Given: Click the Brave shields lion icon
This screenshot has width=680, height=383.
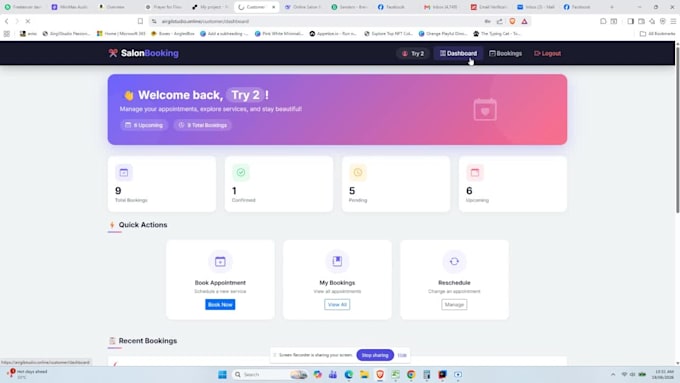Looking at the screenshot, I should point(512,21).
